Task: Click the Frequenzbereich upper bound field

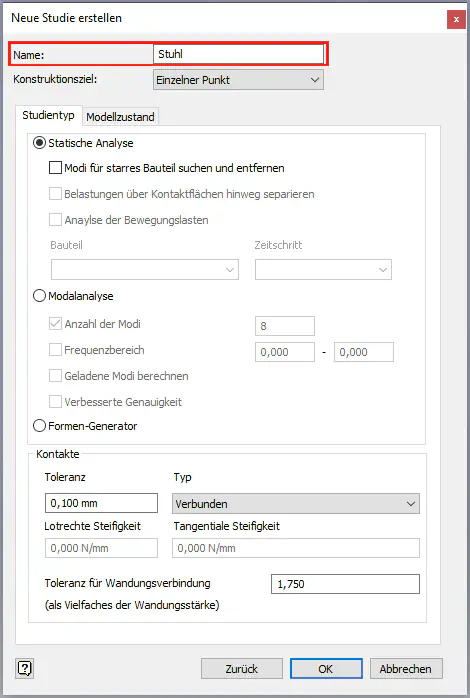Action: pos(364,352)
